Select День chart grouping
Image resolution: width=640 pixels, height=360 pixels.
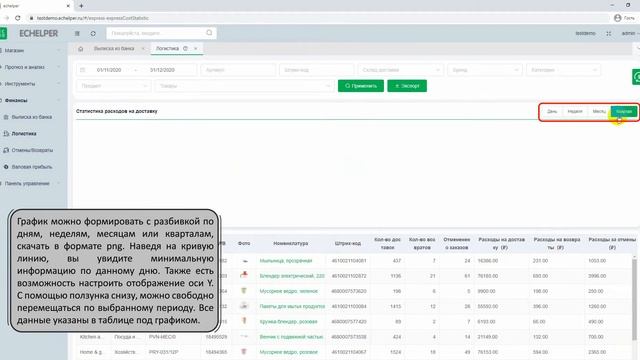point(552,111)
